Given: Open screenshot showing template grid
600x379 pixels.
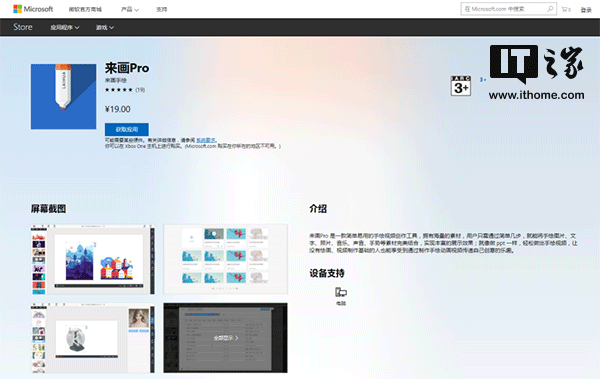Looking at the screenshot, I should (x=225, y=259).
